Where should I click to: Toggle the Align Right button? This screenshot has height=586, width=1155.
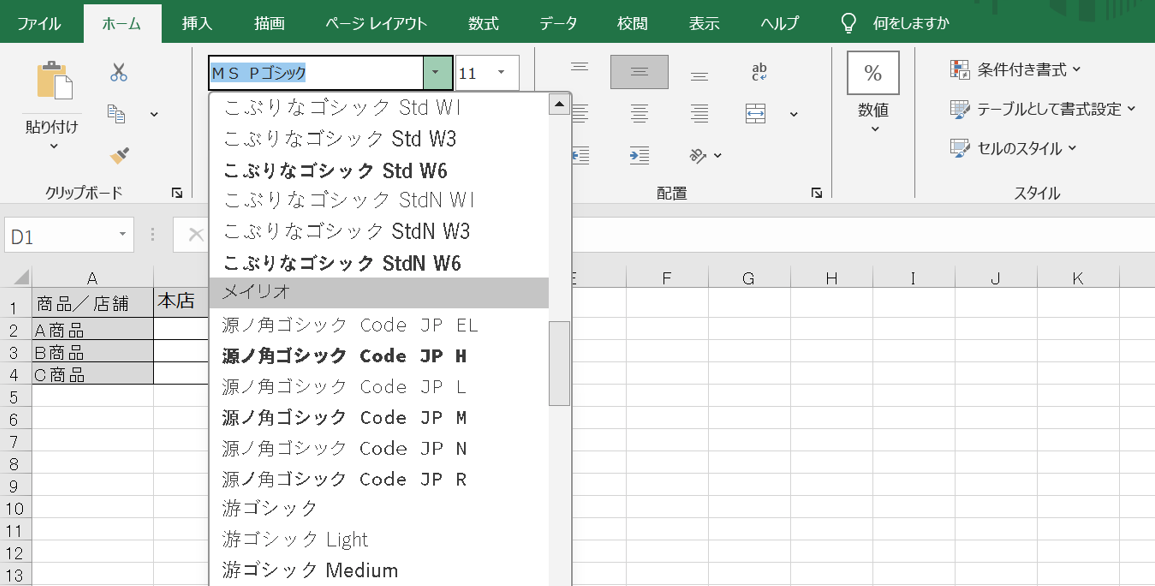pyautogui.click(x=699, y=114)
